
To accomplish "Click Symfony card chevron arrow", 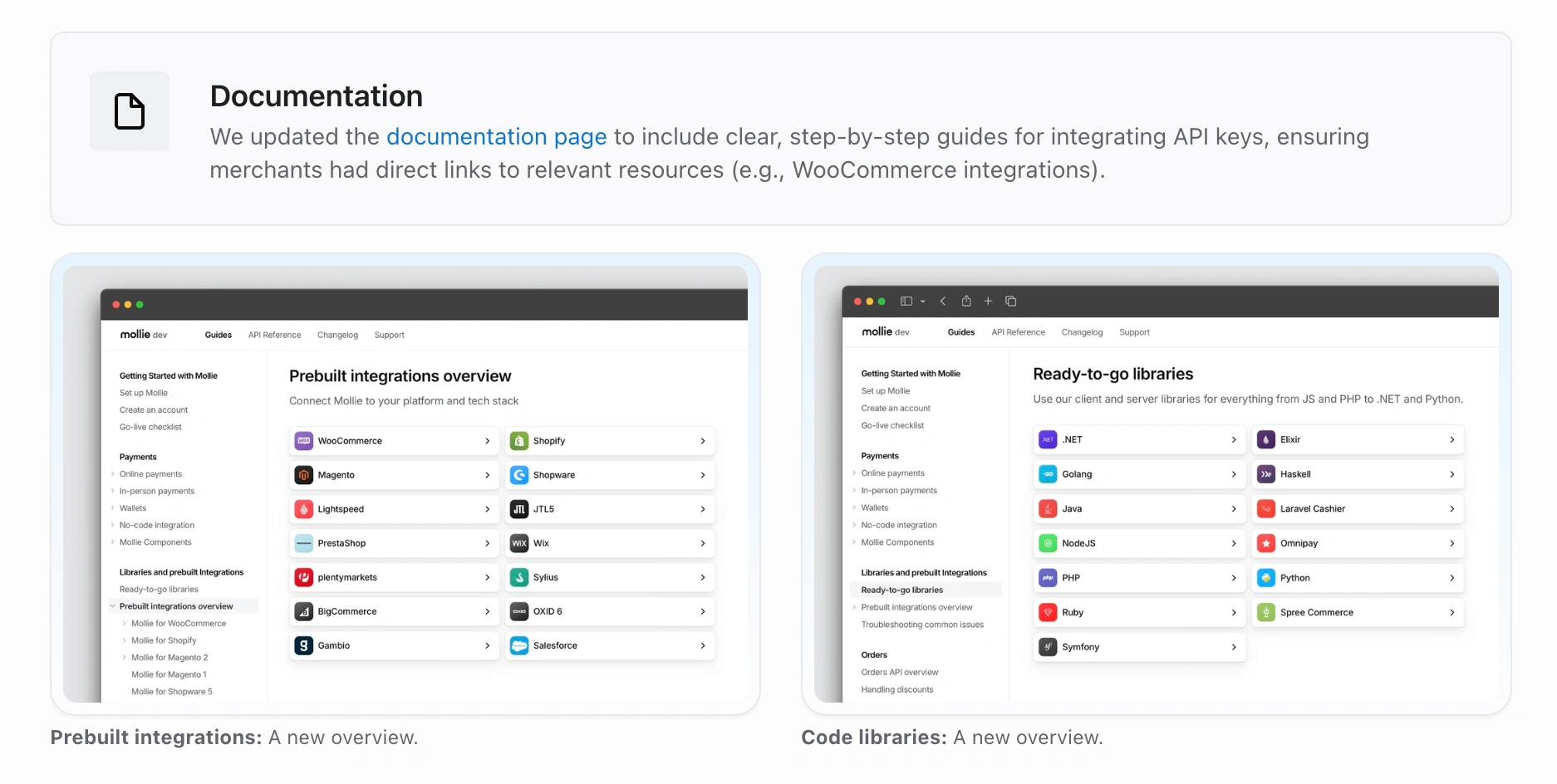I will (x=1234, y=647).
